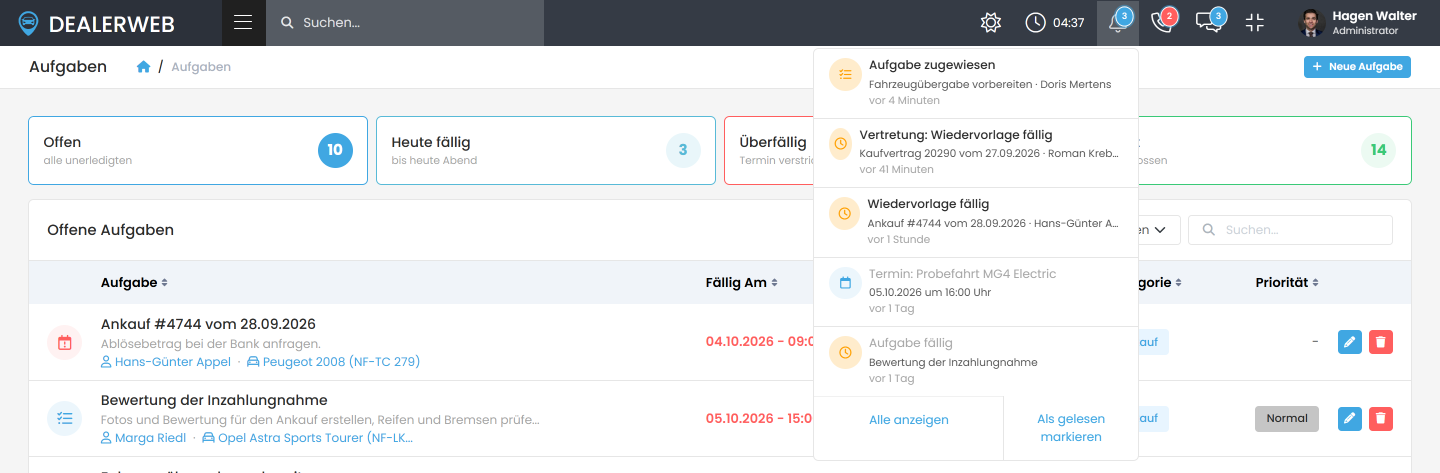
Task: Open notification Termin: Probefahrt MG4 Electric
Action: (976, 291)
